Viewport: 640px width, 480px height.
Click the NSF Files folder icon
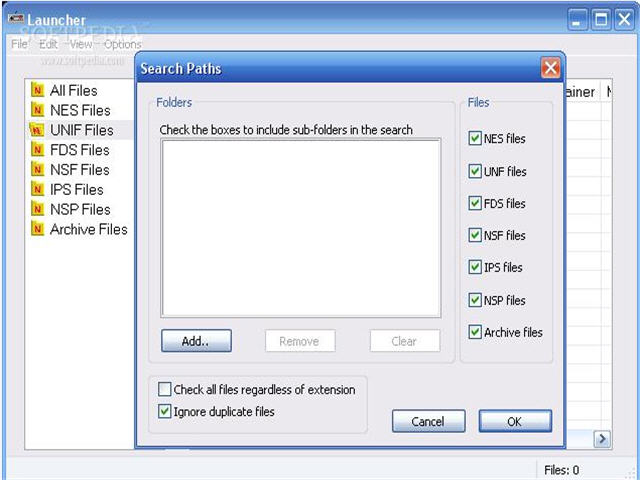(37, 169)
